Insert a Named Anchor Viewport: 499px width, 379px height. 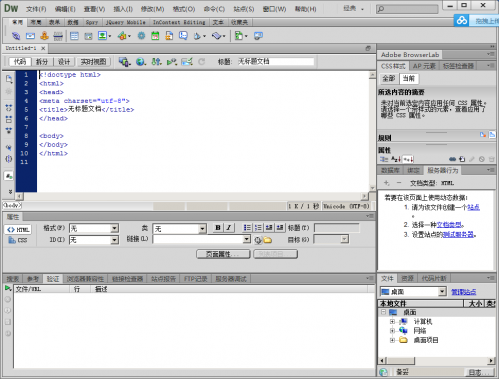click(44, 36)
